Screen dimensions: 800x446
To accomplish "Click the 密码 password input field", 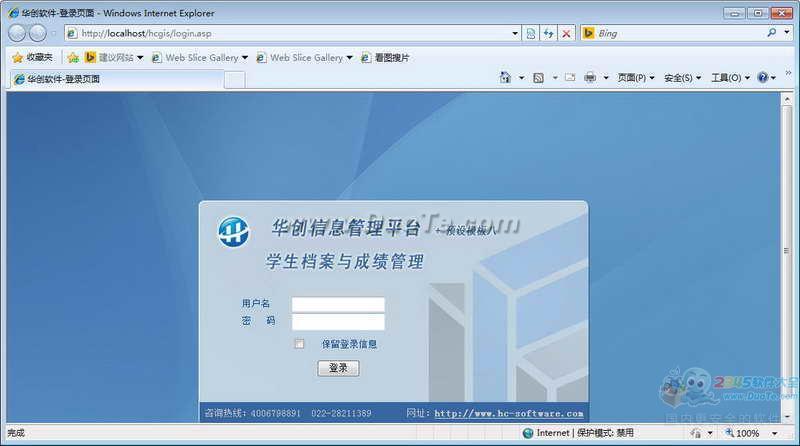I will coord(338,322).
